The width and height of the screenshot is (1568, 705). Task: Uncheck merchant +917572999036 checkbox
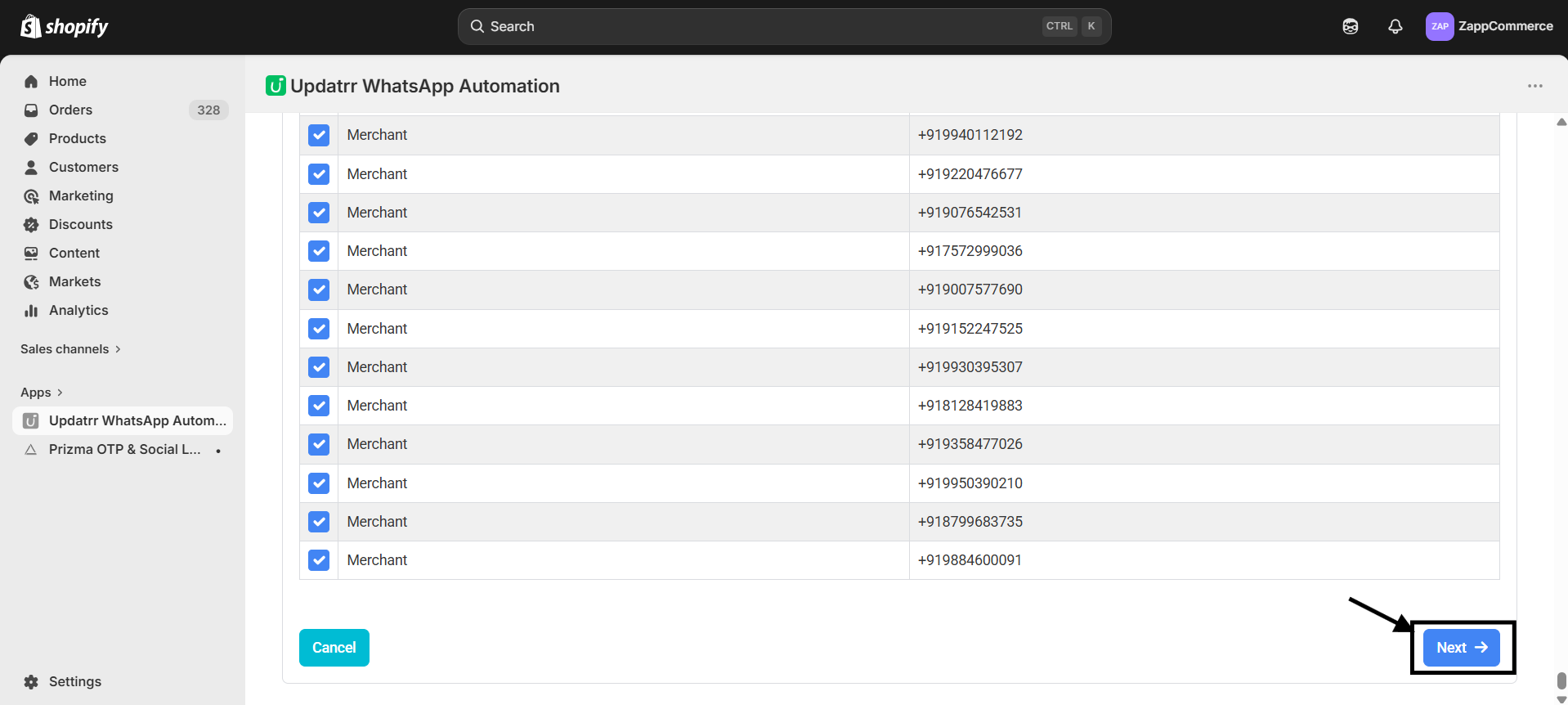click(x=319, y=251)
